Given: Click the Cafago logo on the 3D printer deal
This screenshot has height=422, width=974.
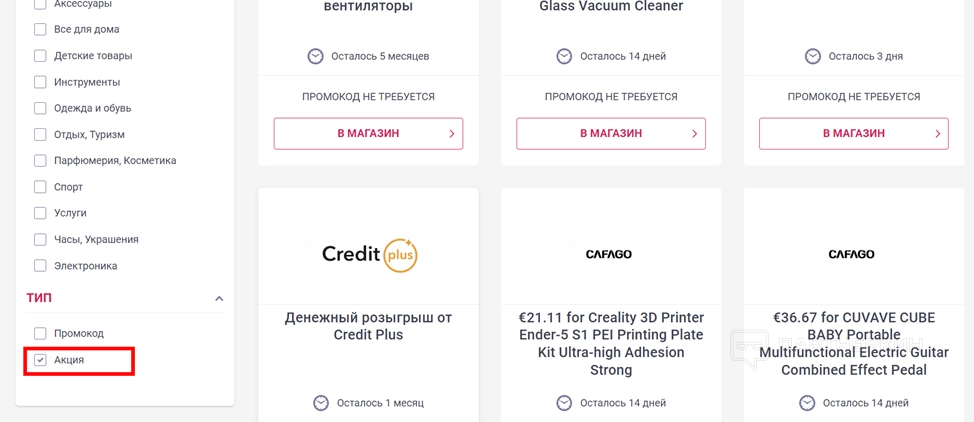Looking at the screenshot, I should [x=609, y=254].
